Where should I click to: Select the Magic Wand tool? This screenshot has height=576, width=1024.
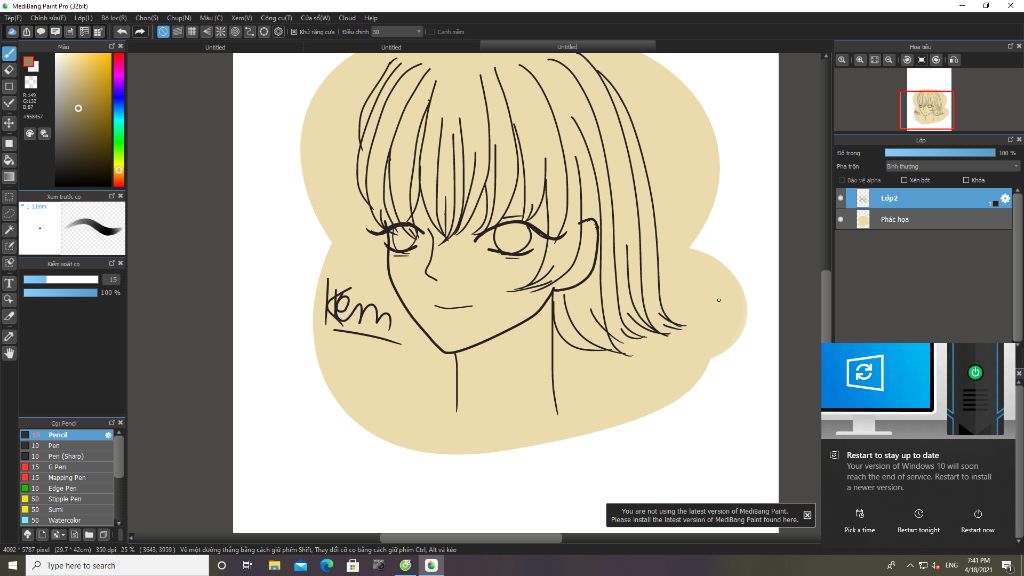(9, 230)
